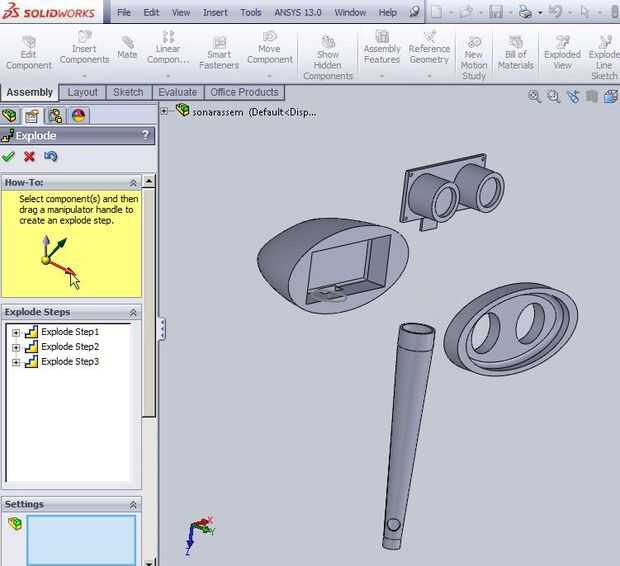Click the SolidWorks menu pin icon
This screenshot has width=620, height=566.
[414, 12]
